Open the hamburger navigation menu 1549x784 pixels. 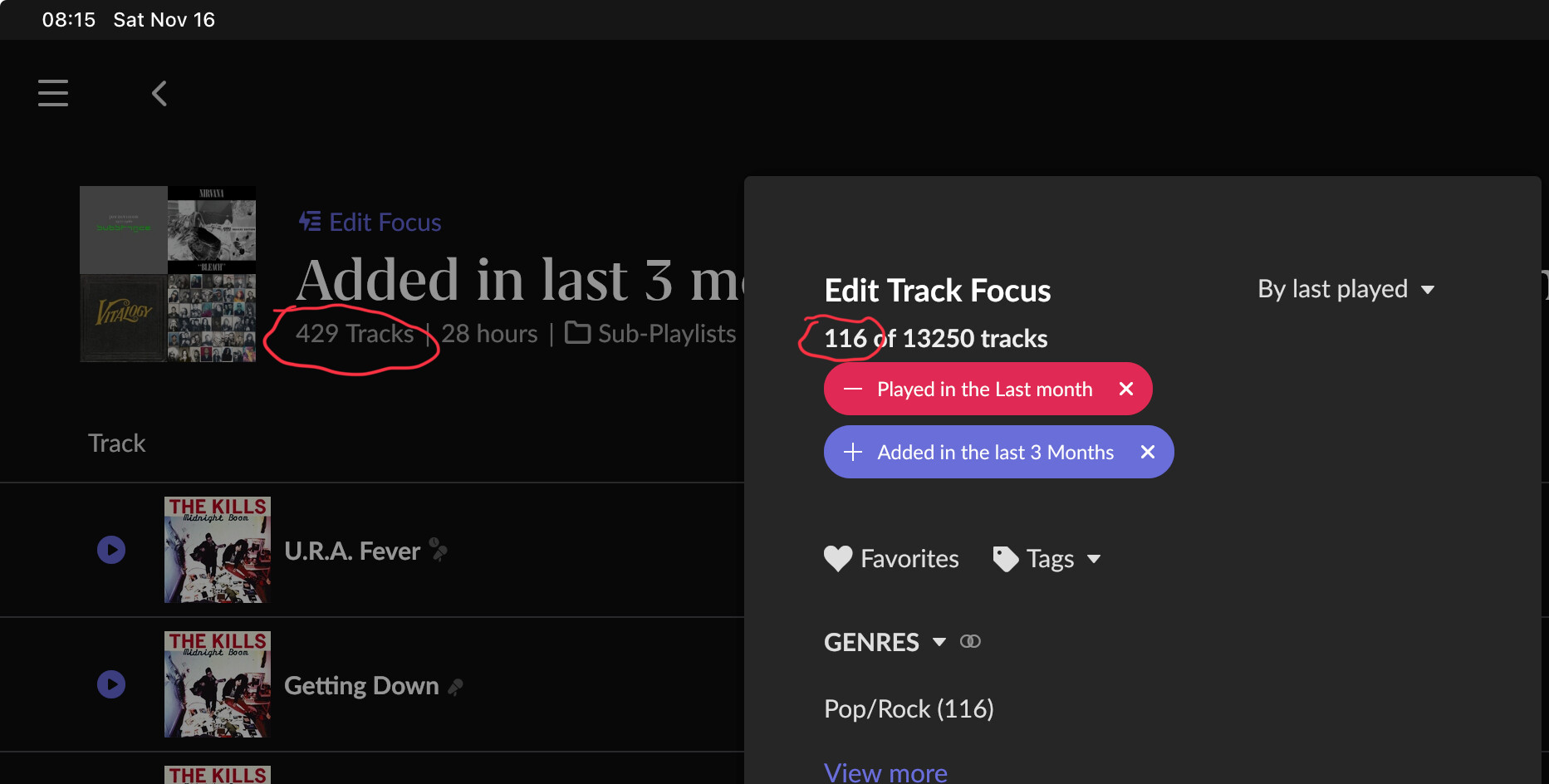(x=52, y=93)
